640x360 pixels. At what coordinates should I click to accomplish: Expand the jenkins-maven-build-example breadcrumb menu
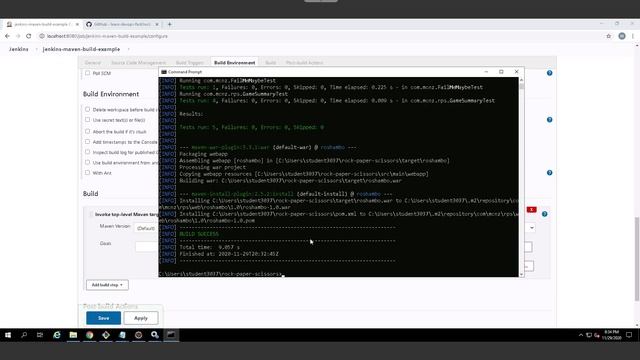(128, 49)
